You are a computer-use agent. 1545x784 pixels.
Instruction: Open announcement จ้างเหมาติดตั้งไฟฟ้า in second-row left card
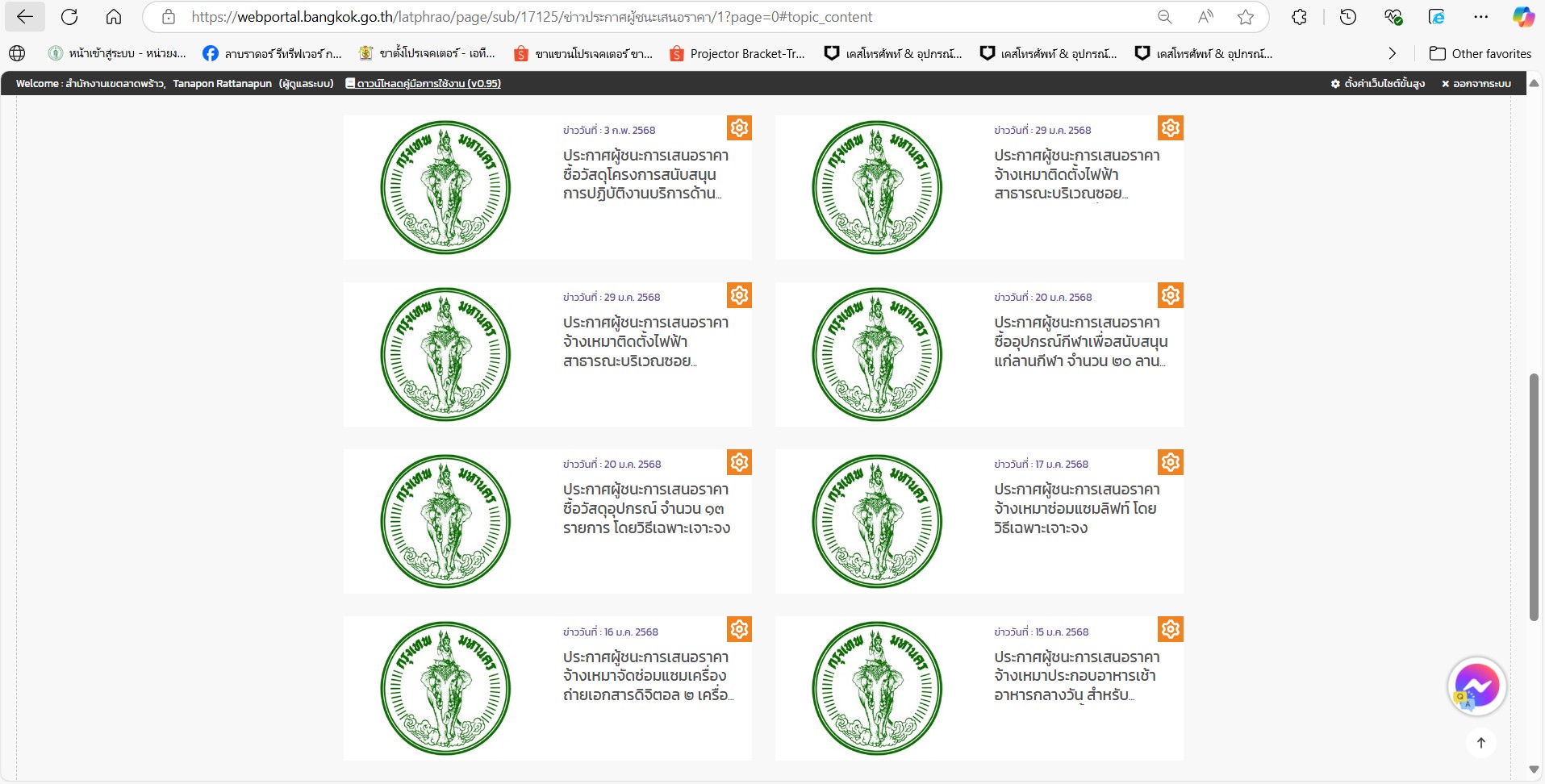click(x=645, y=341)
